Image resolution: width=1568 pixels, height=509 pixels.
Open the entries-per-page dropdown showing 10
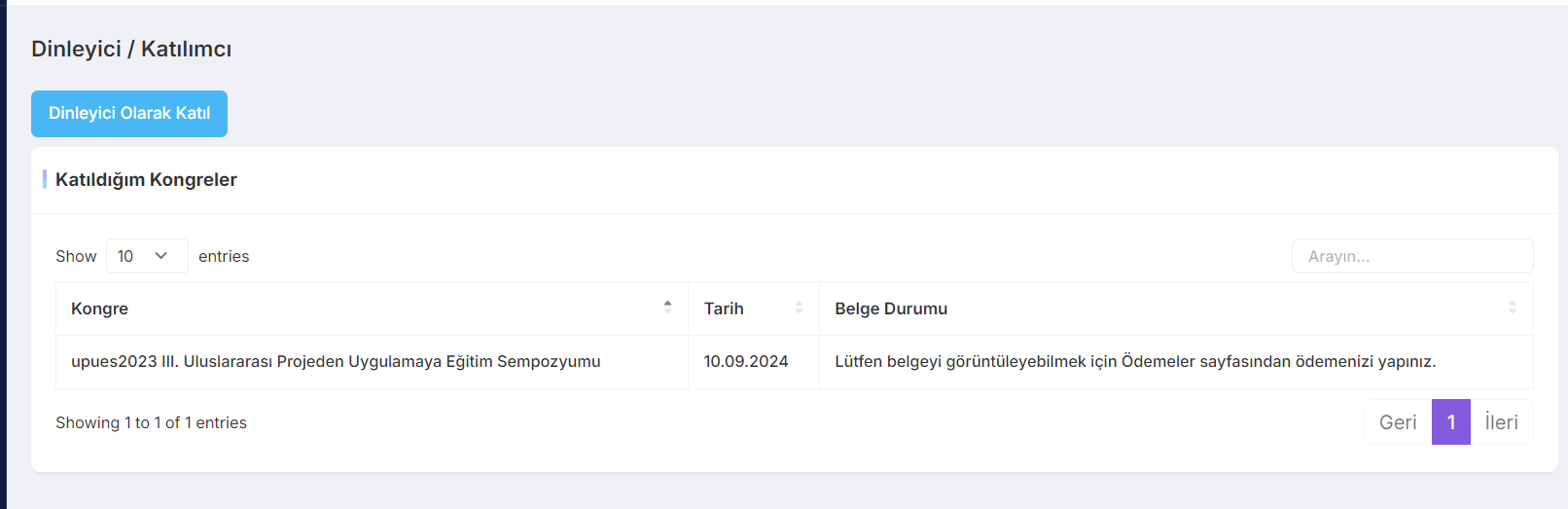click(x=146, y=256)
